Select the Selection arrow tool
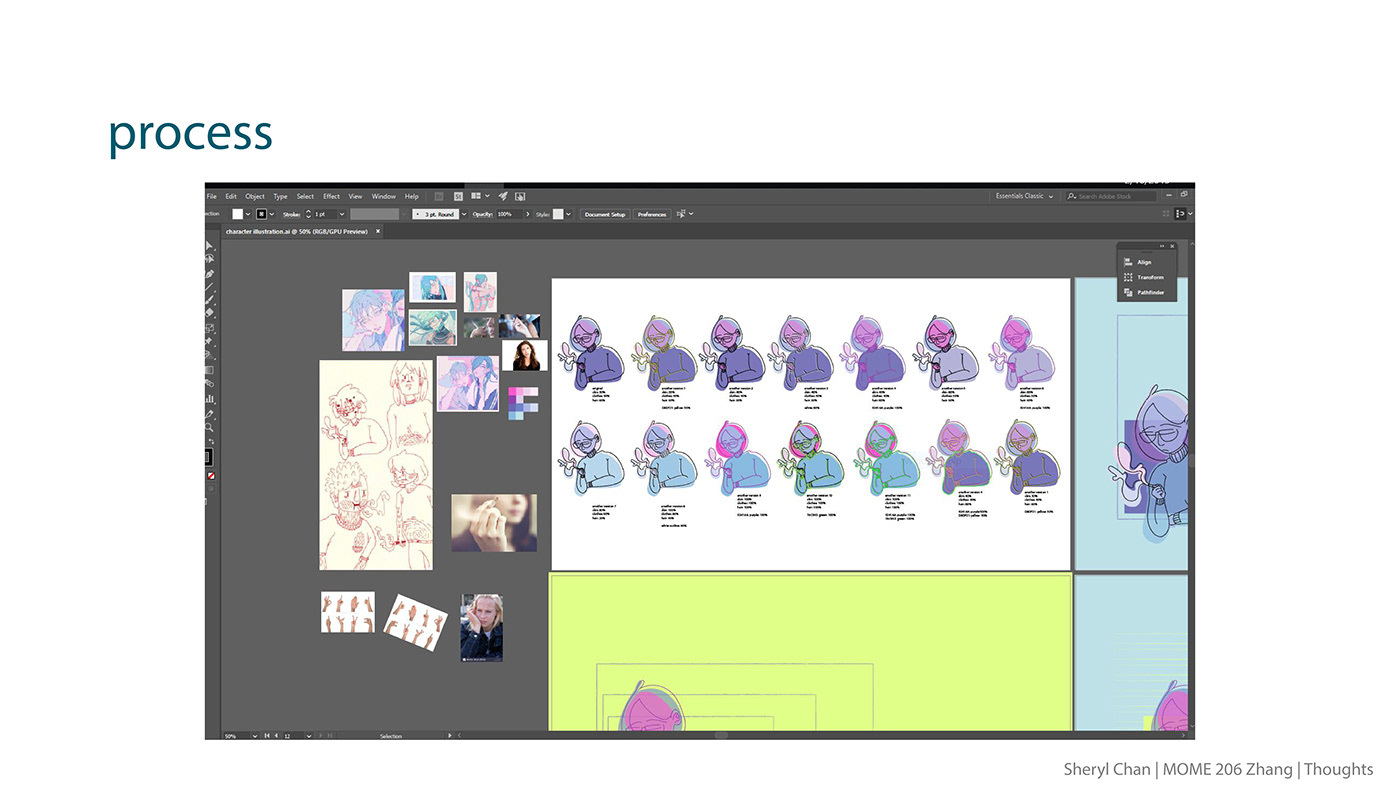The image size is (1400, 788). [x=209, y=246]
